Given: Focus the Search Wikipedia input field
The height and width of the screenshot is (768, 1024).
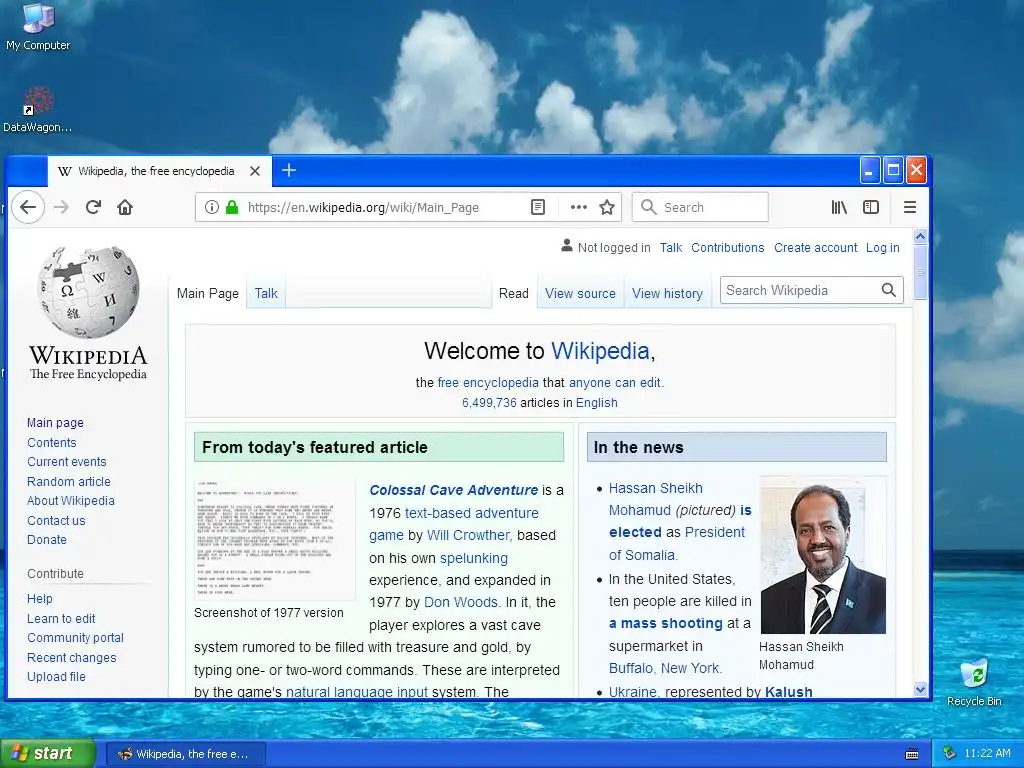Looking at the screenshot, I should click(801, 290).
